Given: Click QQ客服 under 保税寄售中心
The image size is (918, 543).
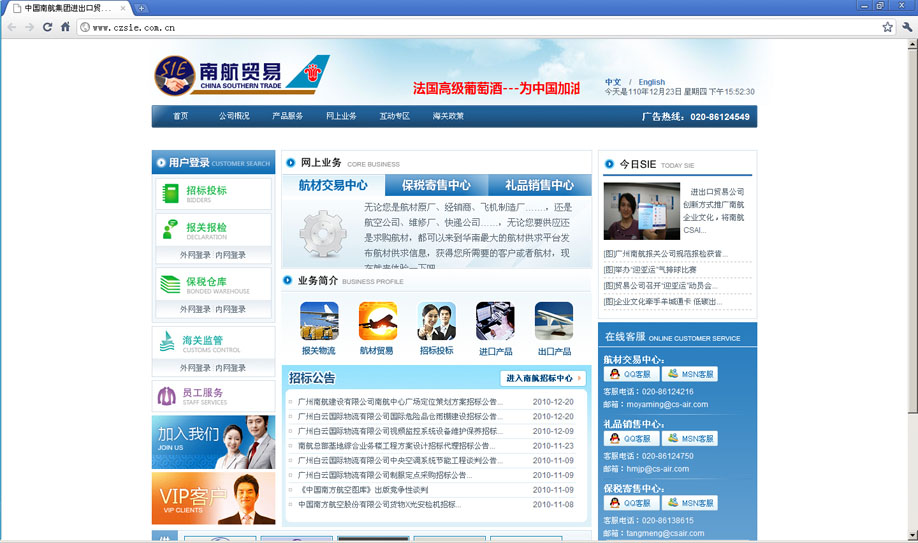Looking at the screenshot, I should point(631,503).
